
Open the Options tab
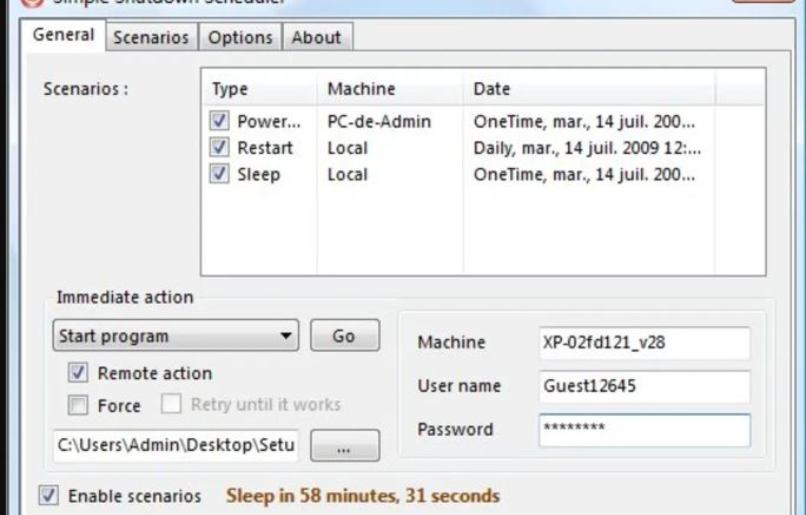tap(240, 37)
